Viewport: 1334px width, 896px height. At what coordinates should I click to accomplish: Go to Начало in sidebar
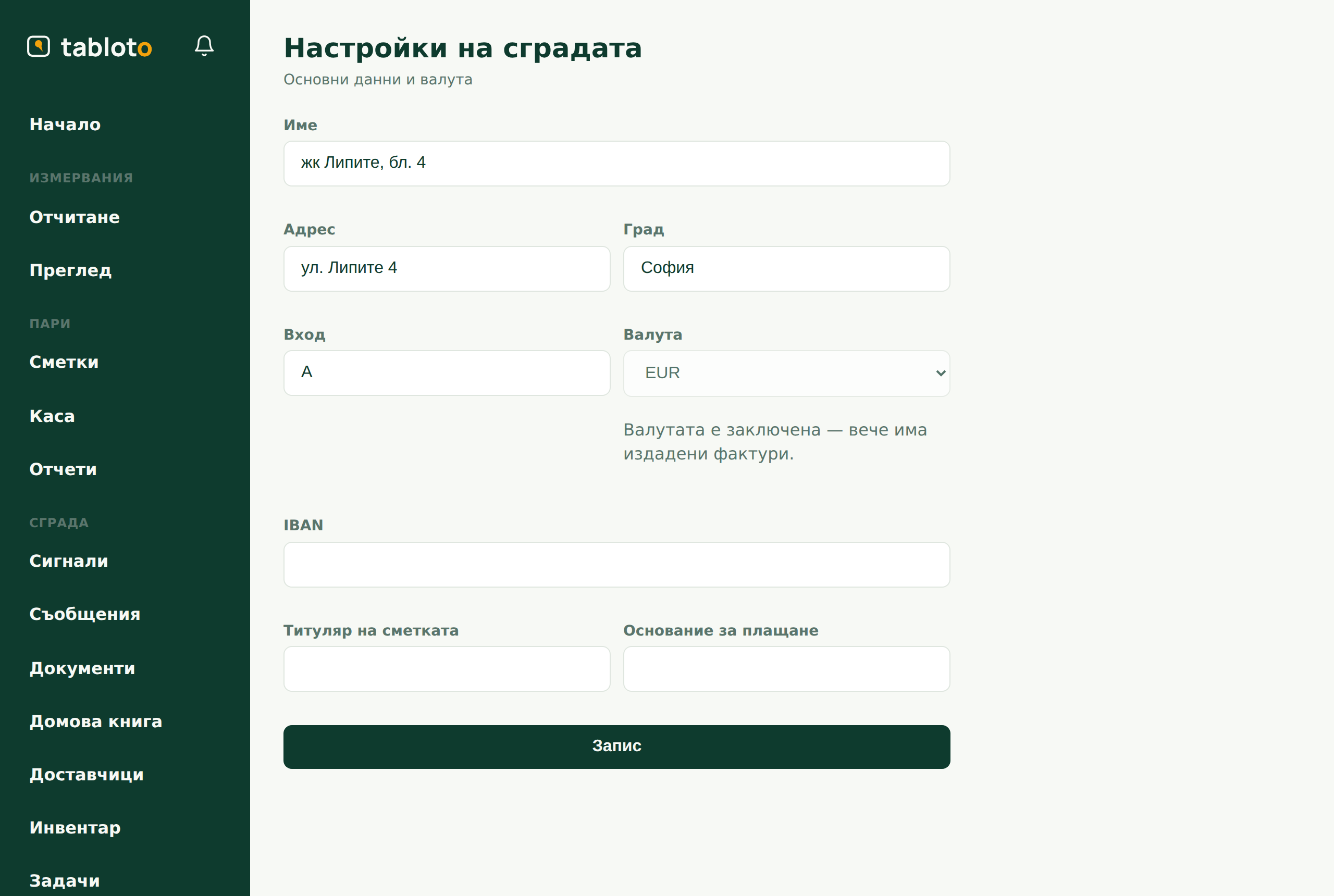pyautogui.click(x=65, y=125)
